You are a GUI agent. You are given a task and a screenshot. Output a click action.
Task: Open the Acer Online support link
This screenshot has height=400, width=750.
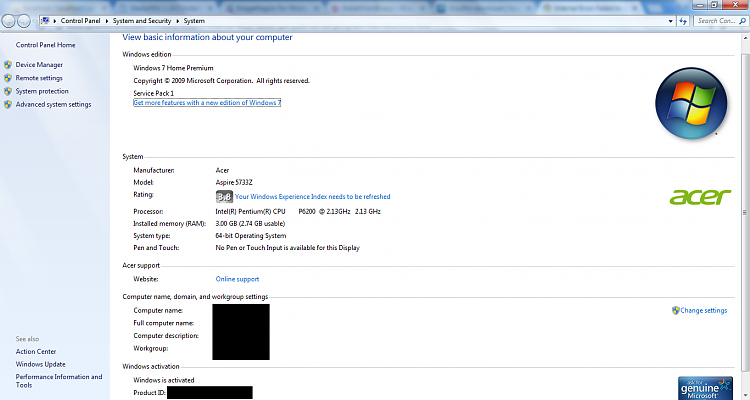tap(237, 279)
